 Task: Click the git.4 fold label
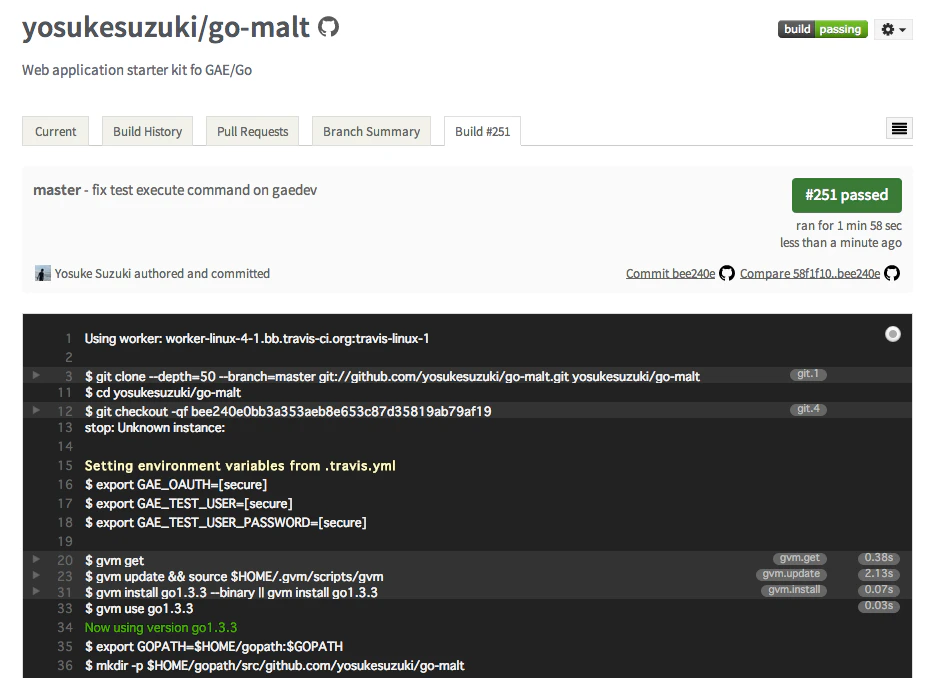pyautogui.click(x=808, y=409)
